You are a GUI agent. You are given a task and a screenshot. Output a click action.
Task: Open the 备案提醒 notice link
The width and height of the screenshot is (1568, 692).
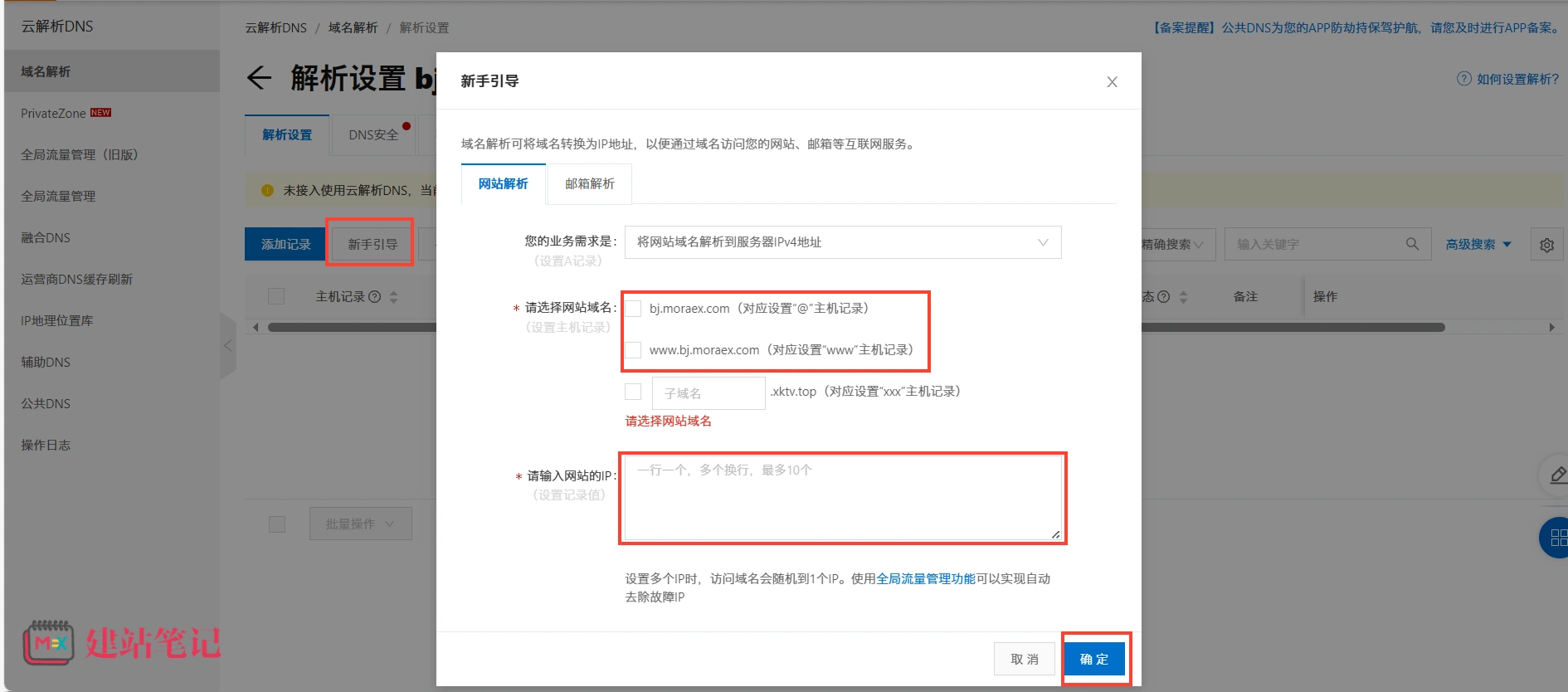[1355, 27]
